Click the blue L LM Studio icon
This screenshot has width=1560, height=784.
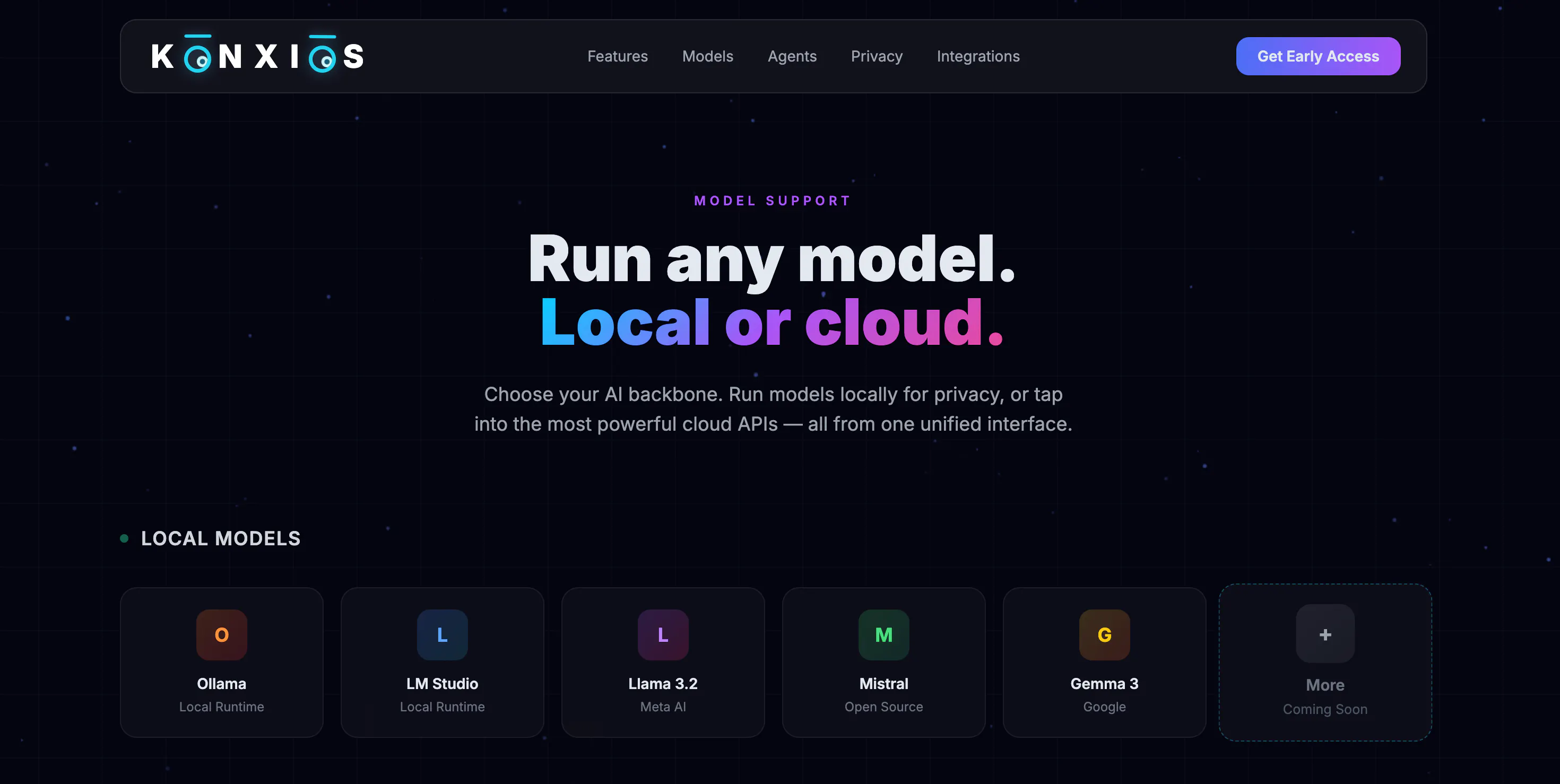442,634
